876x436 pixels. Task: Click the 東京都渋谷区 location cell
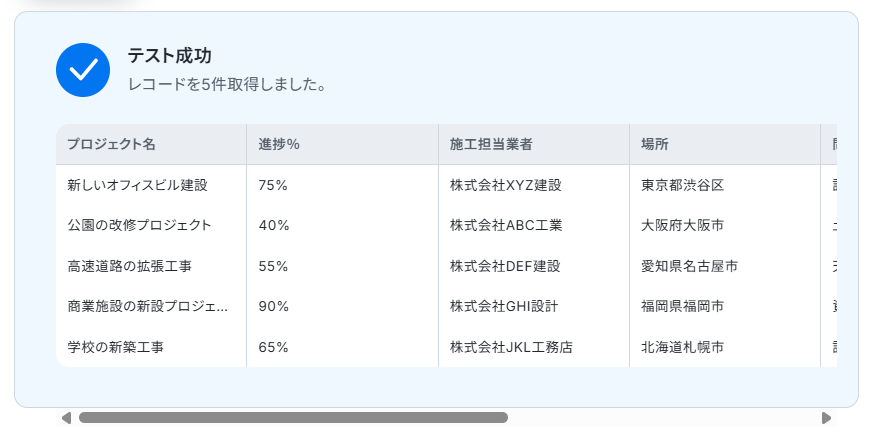point(682,185)
